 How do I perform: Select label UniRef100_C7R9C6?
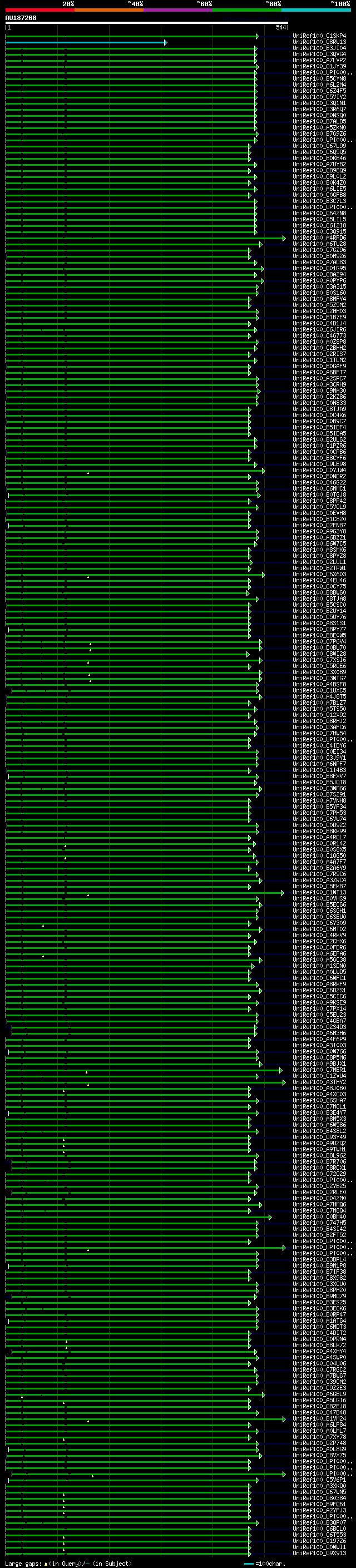tap(319, 874)
